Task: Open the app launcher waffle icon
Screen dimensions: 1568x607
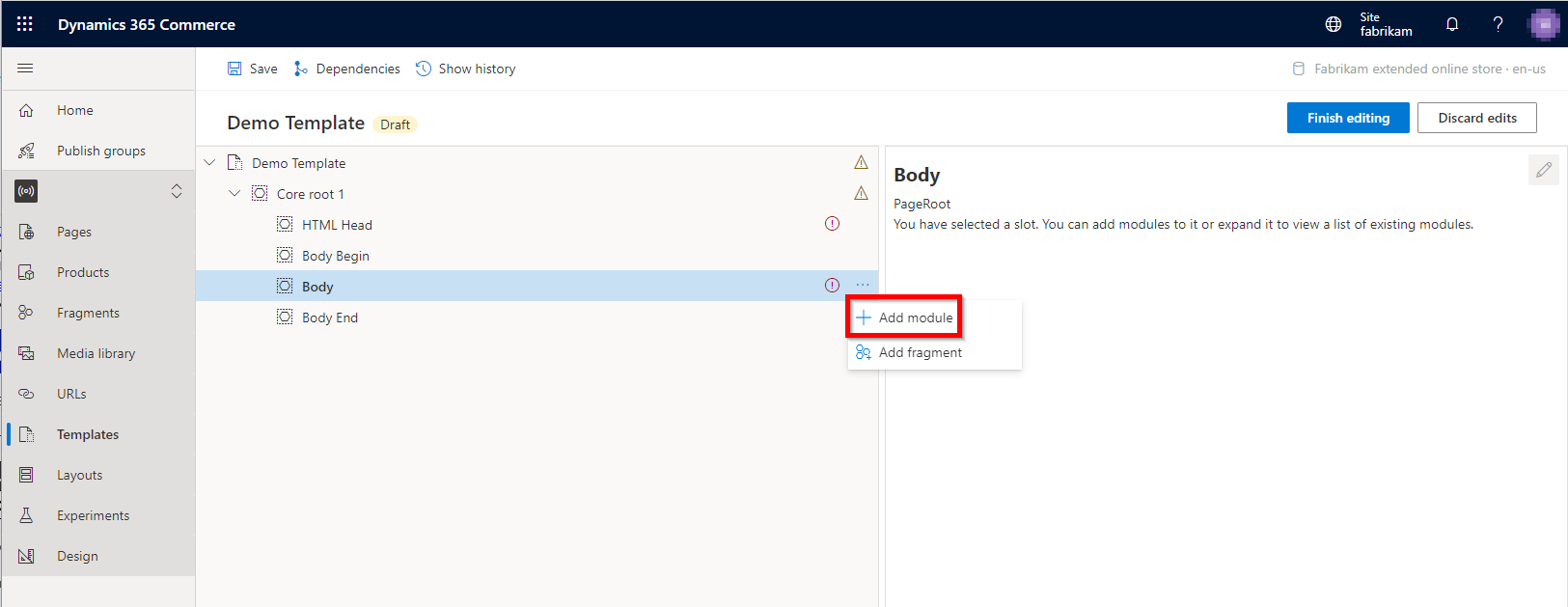Action: [x=25, y=24]
